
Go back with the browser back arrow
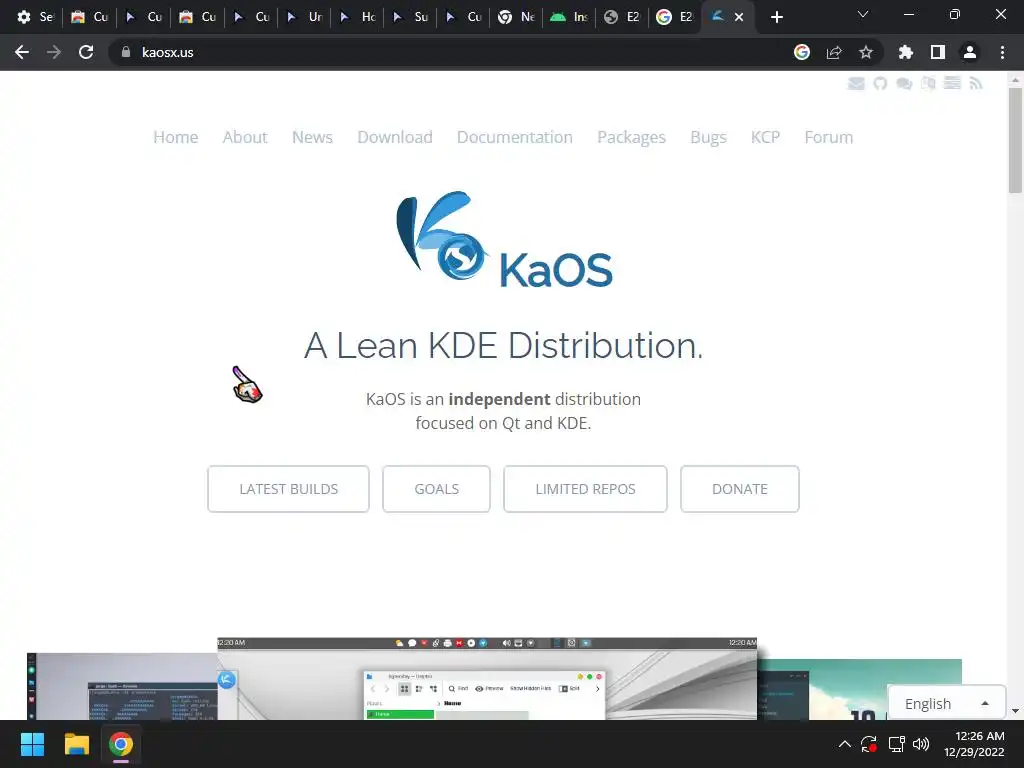[22, 52]
